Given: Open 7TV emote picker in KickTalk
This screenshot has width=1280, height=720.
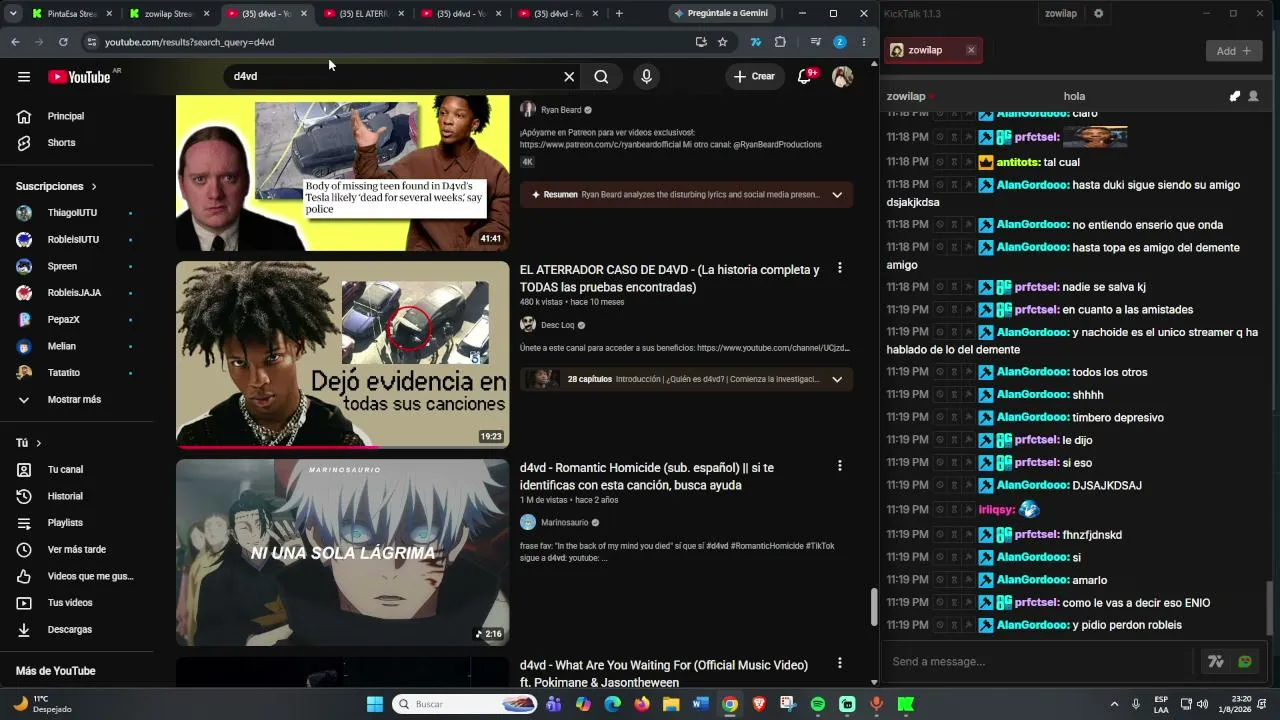Looking at the screenshot, I should [x=1216, y=662].
